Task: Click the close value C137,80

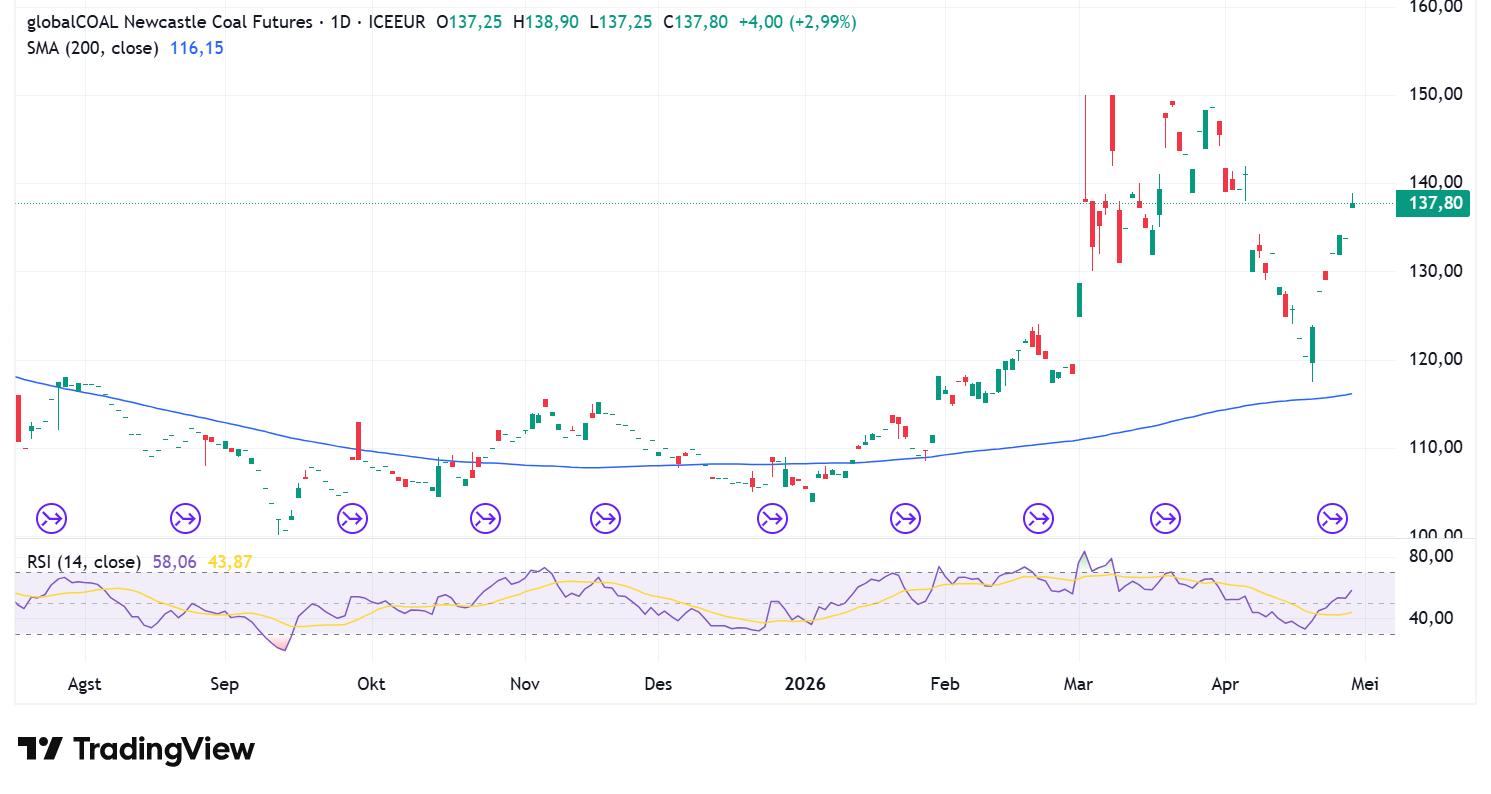Action: 696,22
